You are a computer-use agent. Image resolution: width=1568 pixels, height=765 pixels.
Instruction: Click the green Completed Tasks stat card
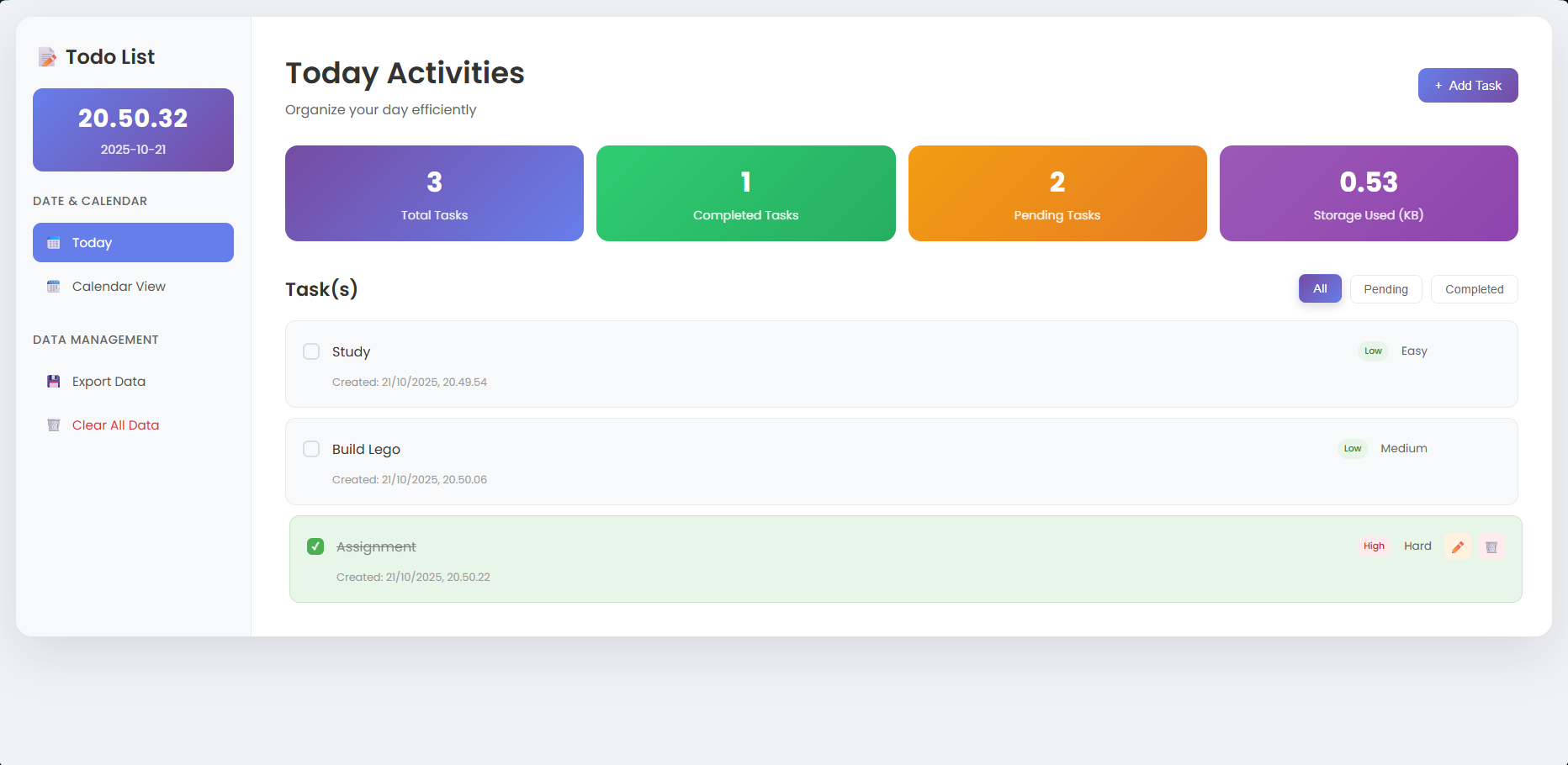coord(745,193)
